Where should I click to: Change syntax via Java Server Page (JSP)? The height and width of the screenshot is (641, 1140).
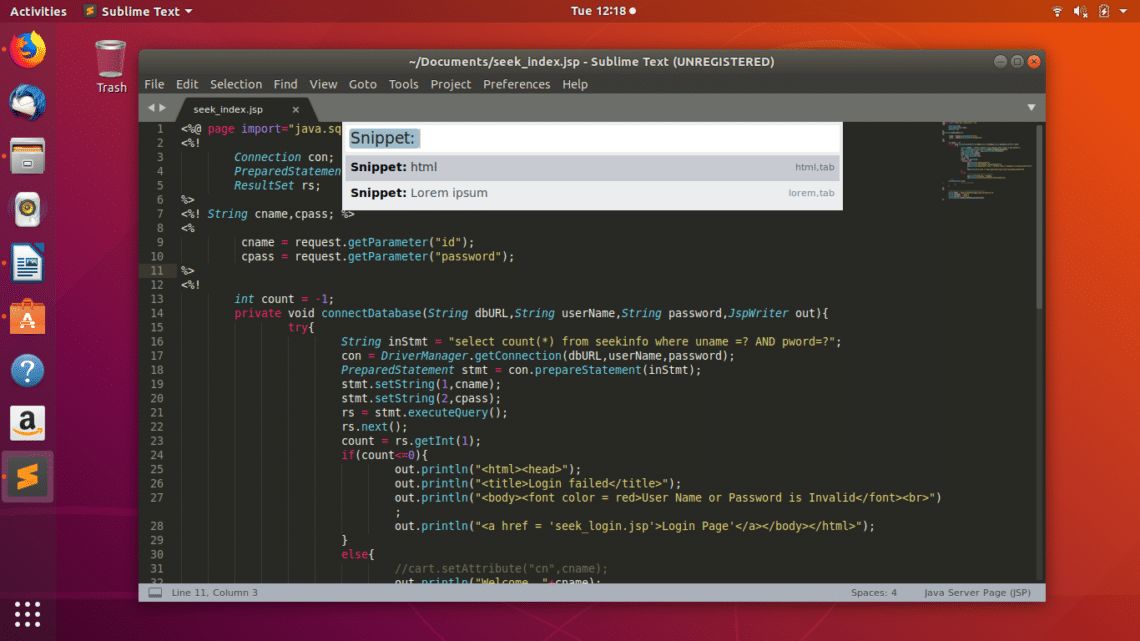977,592
